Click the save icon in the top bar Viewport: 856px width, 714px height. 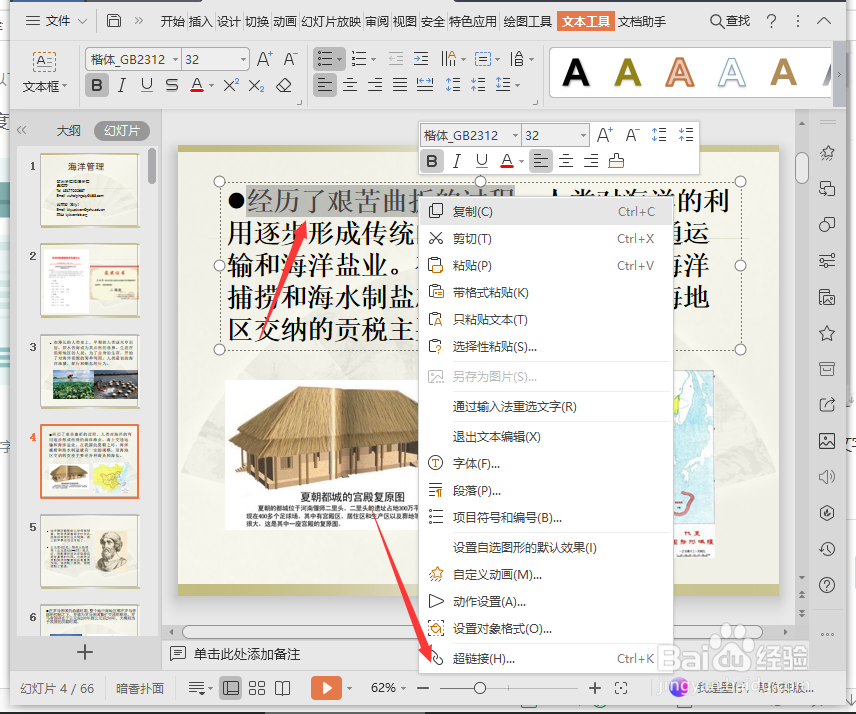coord(114,21)
